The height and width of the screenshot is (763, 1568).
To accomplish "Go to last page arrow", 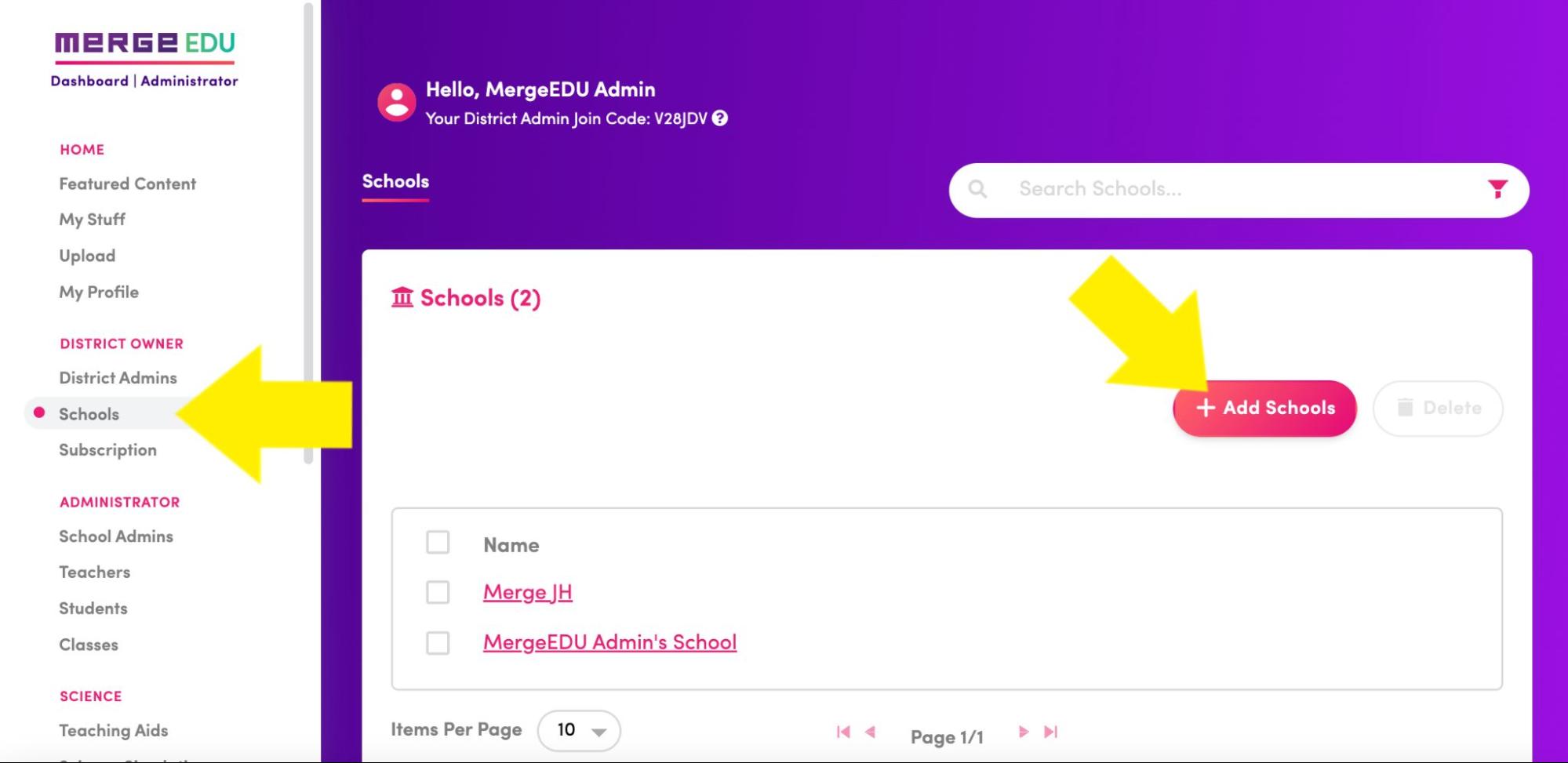I will tap(1050, 732).
